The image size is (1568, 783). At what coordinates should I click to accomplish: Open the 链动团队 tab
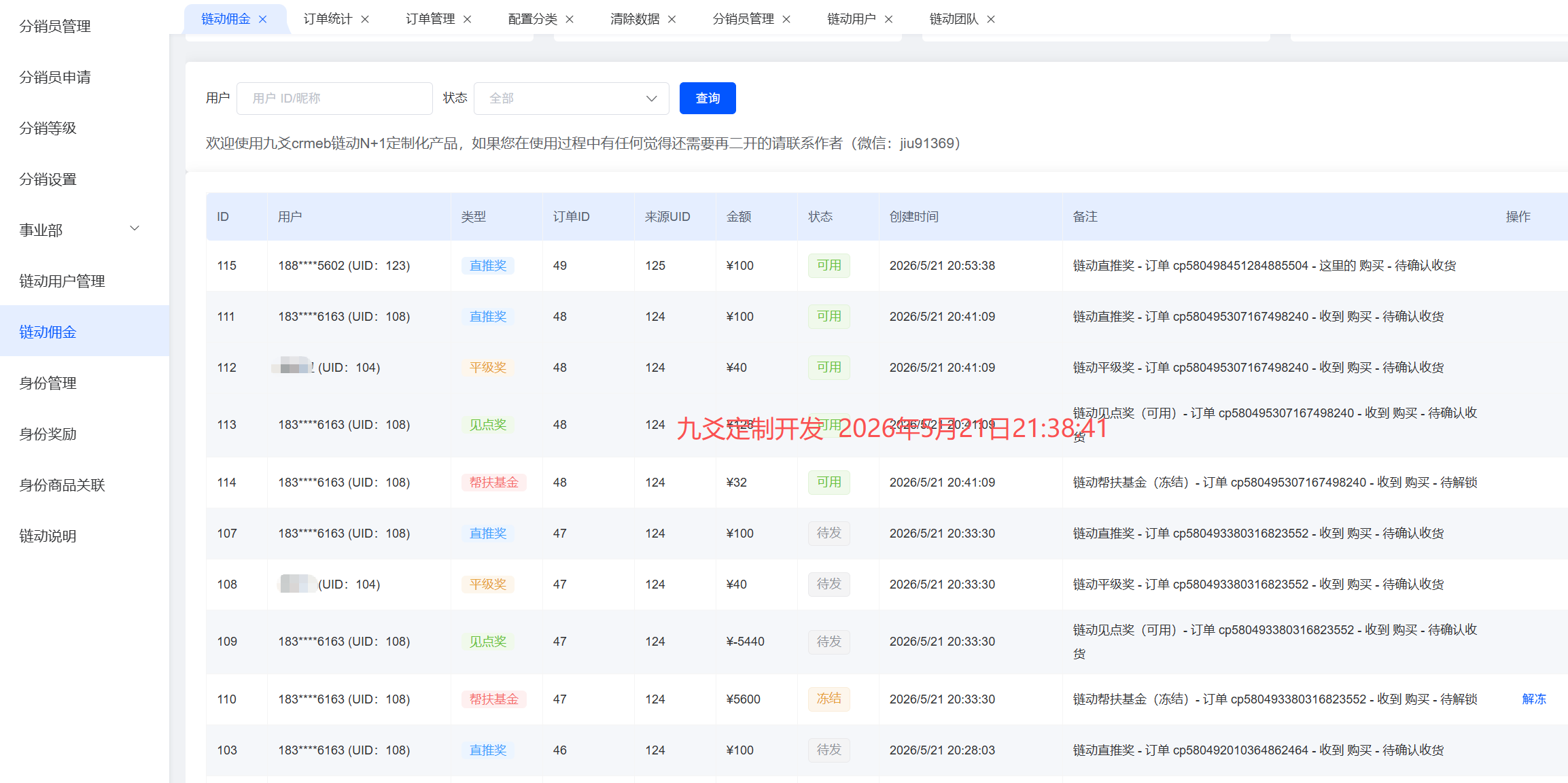(954, 19)
